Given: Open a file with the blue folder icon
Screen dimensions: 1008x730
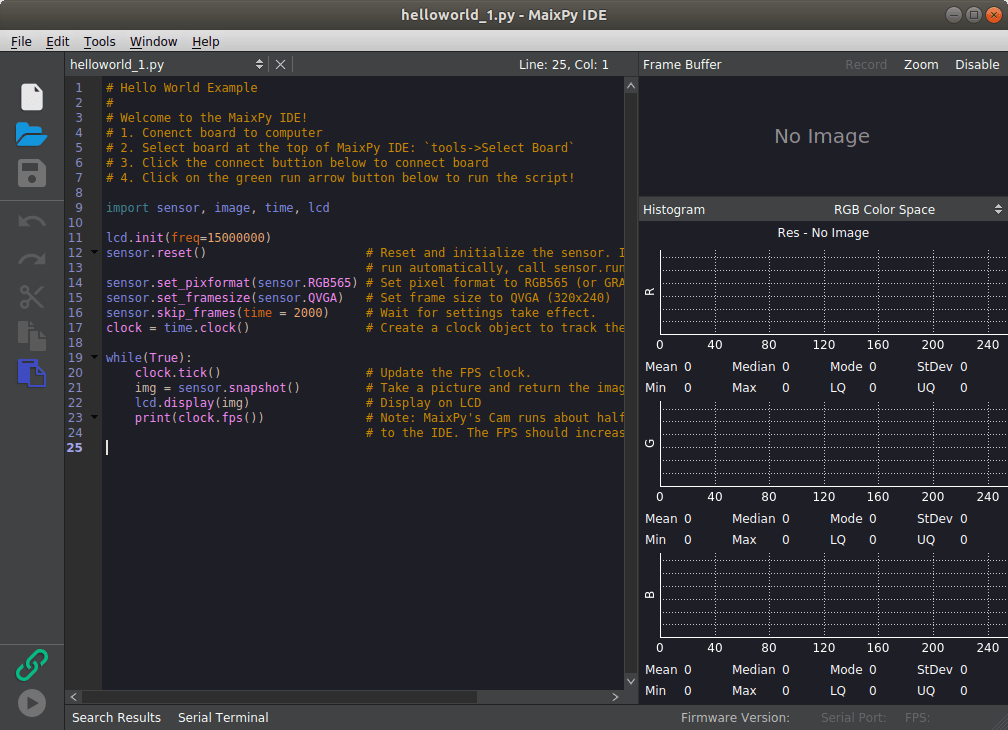Looking at the screenshot, I should point(32,134).
